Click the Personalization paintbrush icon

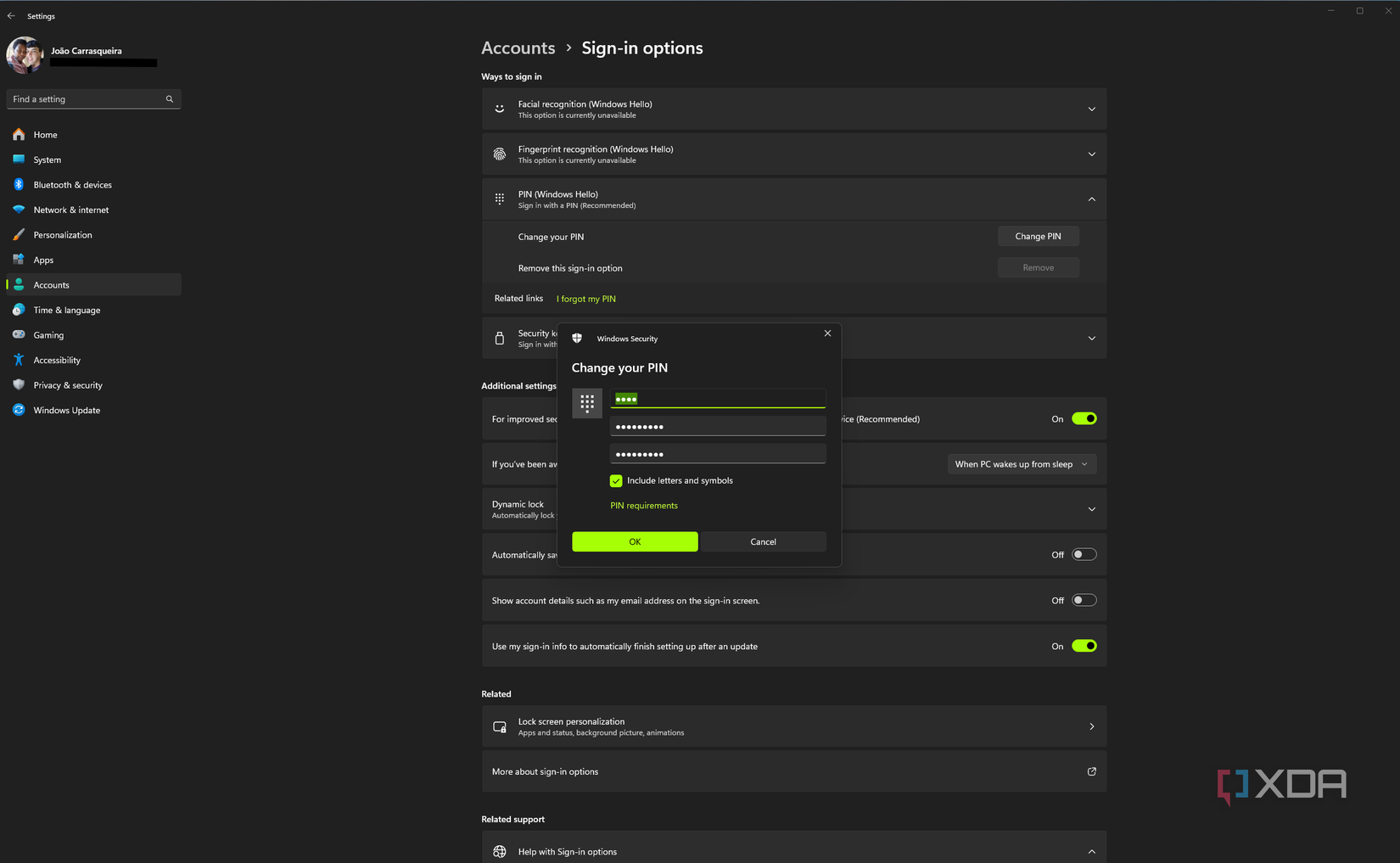(19, 234)
